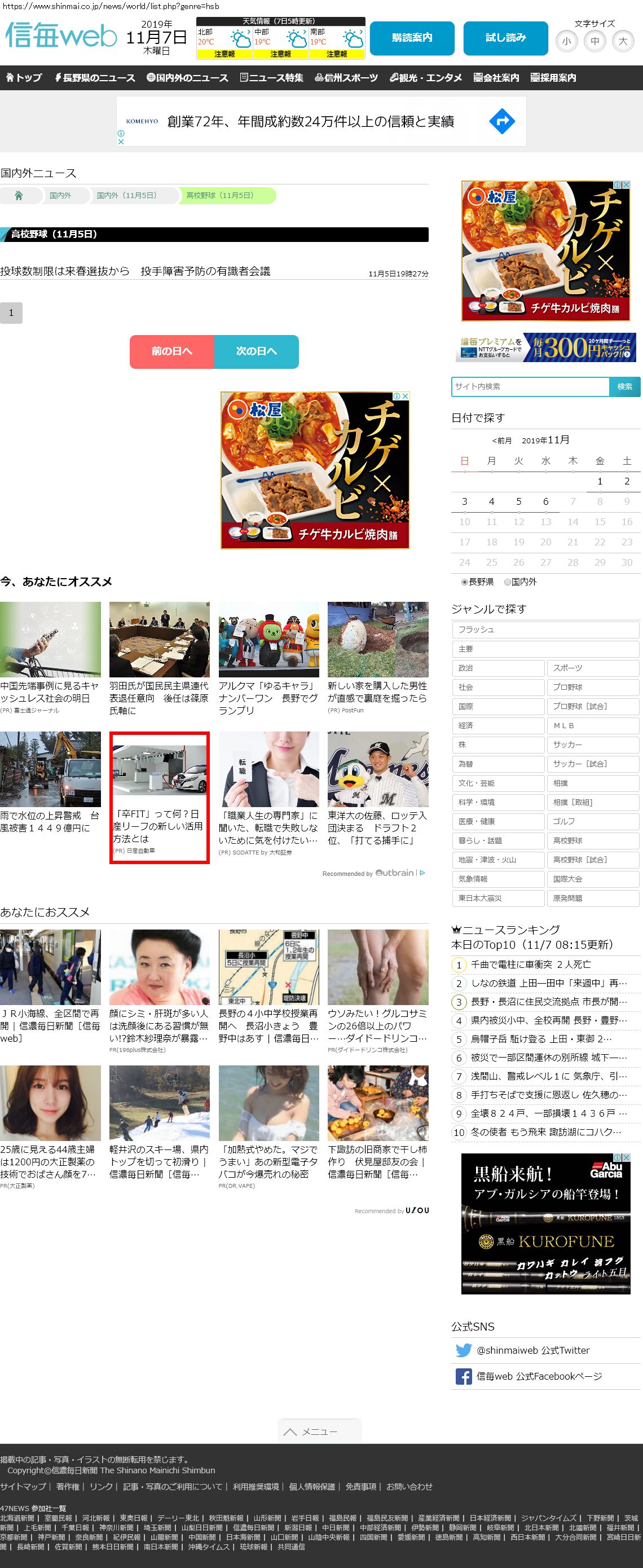Select small font size circle 小

566,41
